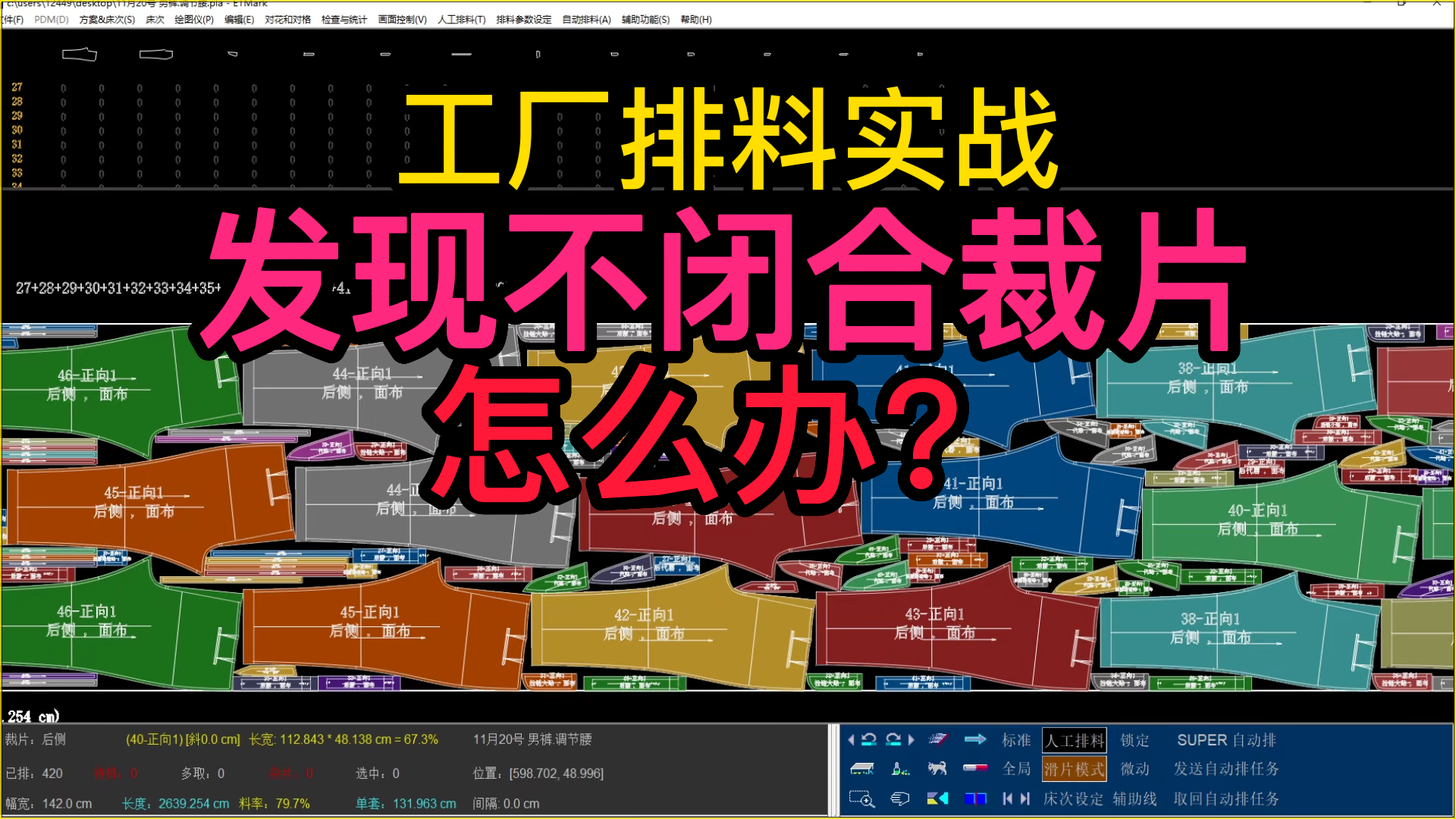Jump to the last bed icon
The height and width of the screenshot is (819, 1456).
pos(1025,799)
